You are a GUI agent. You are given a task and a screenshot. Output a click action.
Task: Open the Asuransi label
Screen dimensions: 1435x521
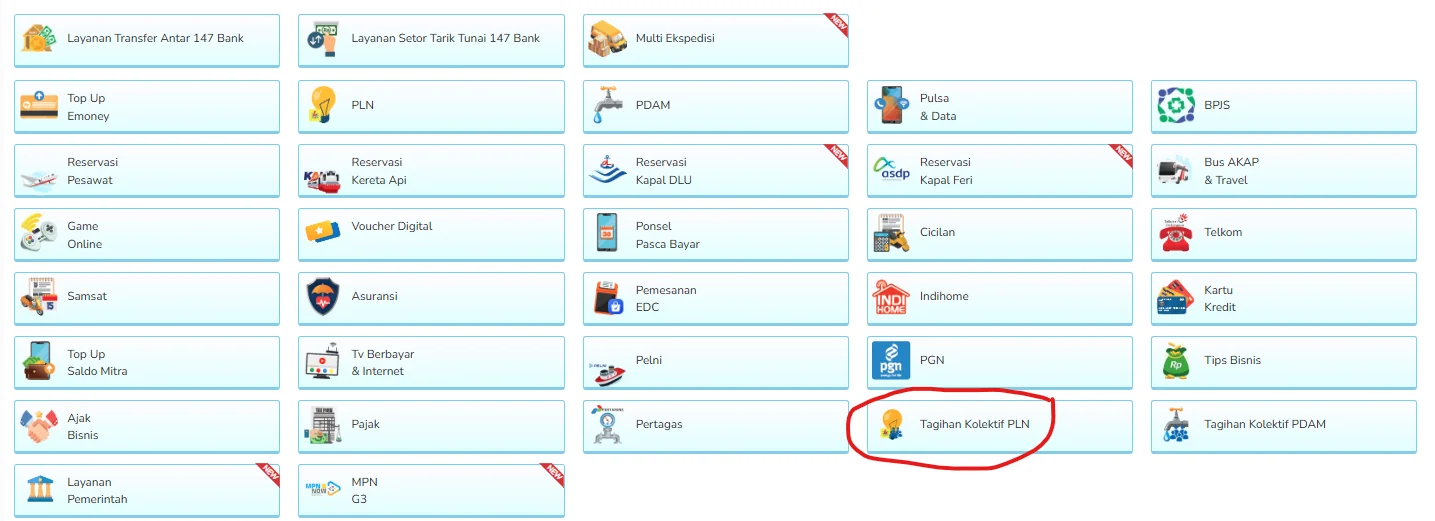(x=375, y=296)
